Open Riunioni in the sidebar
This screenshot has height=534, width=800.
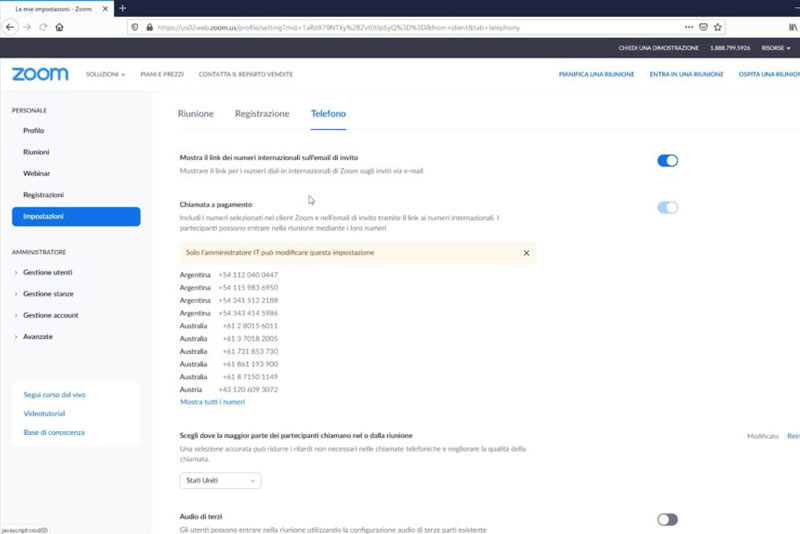[x=36, y=152]
